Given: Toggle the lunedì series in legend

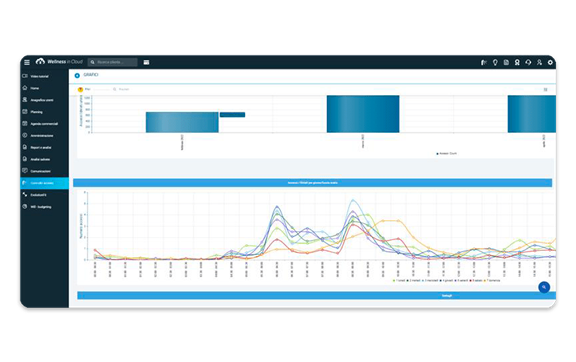Looking at the screenshot, I should click(x=399, y=280).
